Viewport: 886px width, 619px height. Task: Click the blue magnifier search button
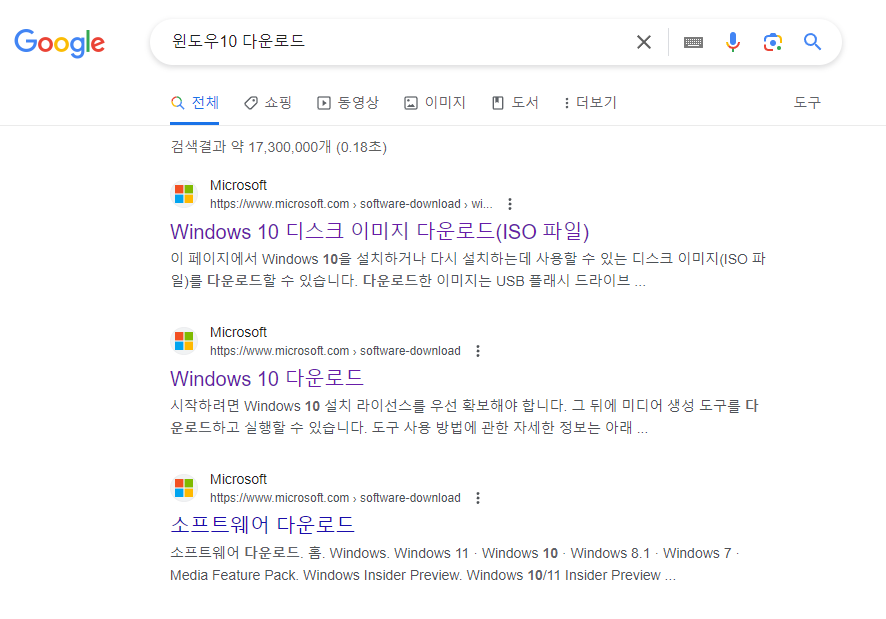click(813, 41)
